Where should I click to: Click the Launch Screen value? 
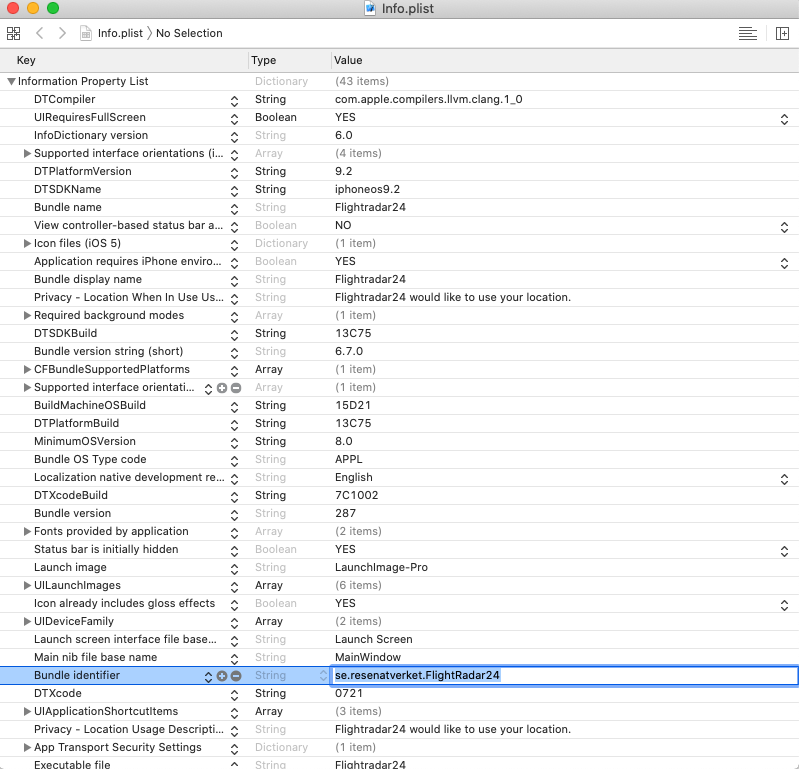[x=374, y=639]
